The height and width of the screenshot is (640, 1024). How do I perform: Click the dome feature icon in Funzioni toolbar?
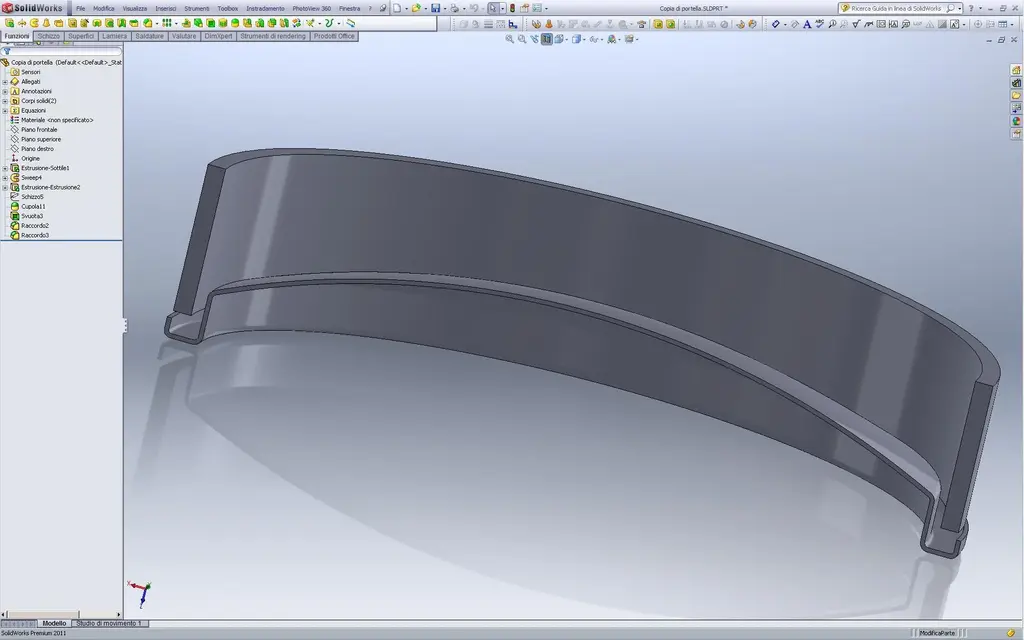tap(235, 23)
